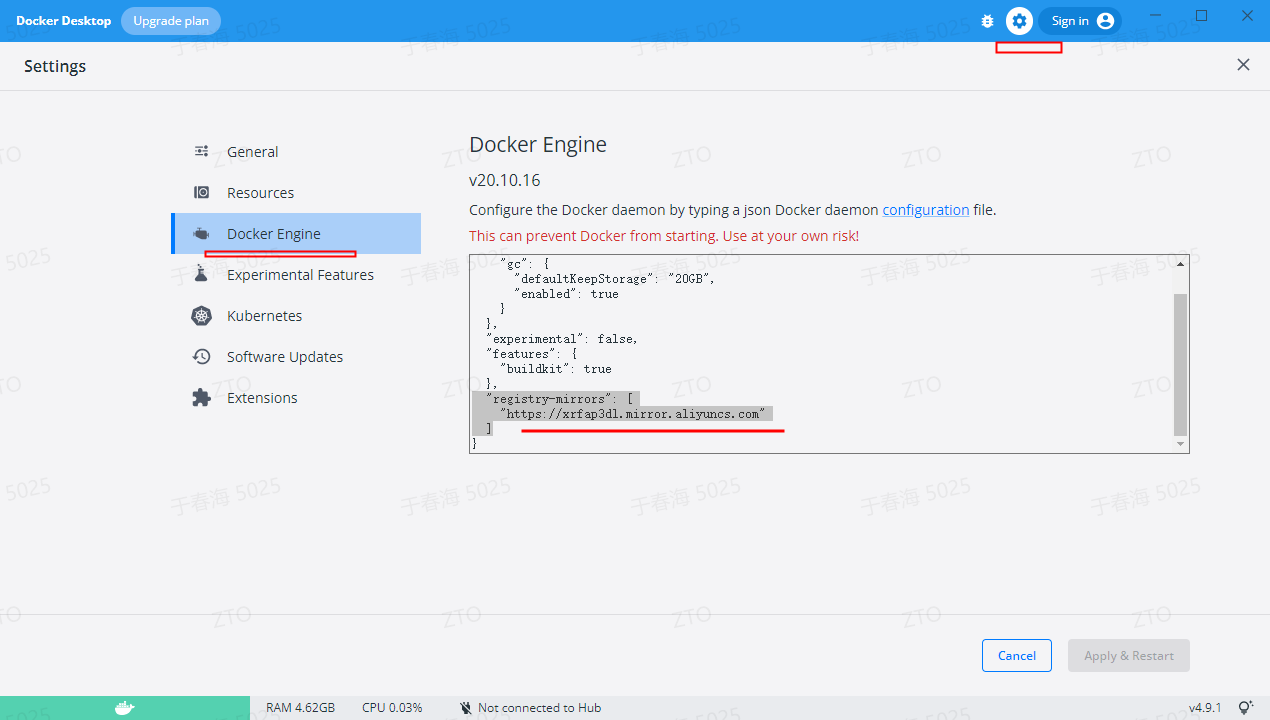Click the Docker whale status icon
The height and width of the screenshot is (720, 1270).
click(x=125, y=708)
